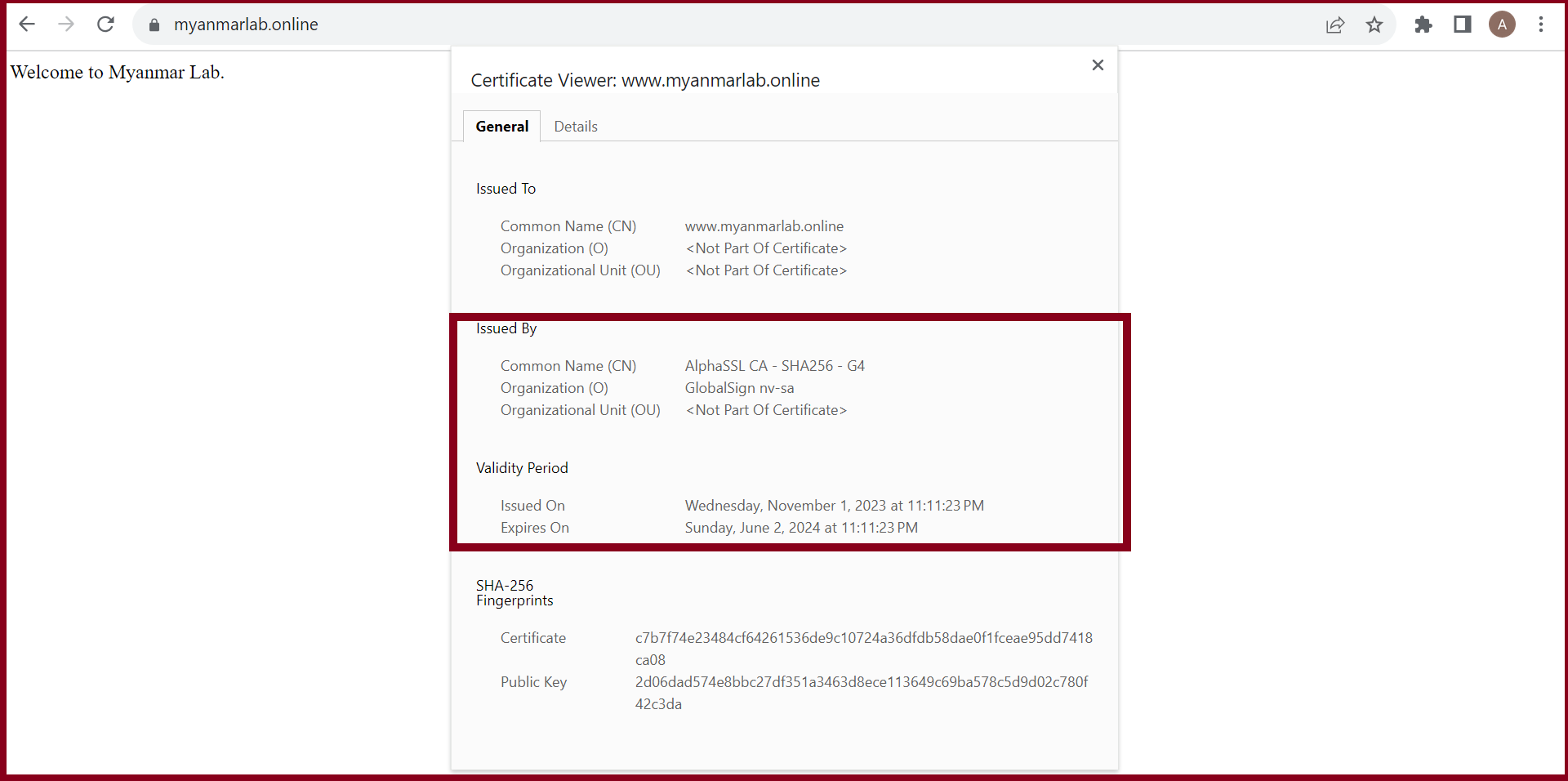Click the certificate fingerprint starting c7b7f74e
Screen dimensions: 1568x781
coord(863,649)
